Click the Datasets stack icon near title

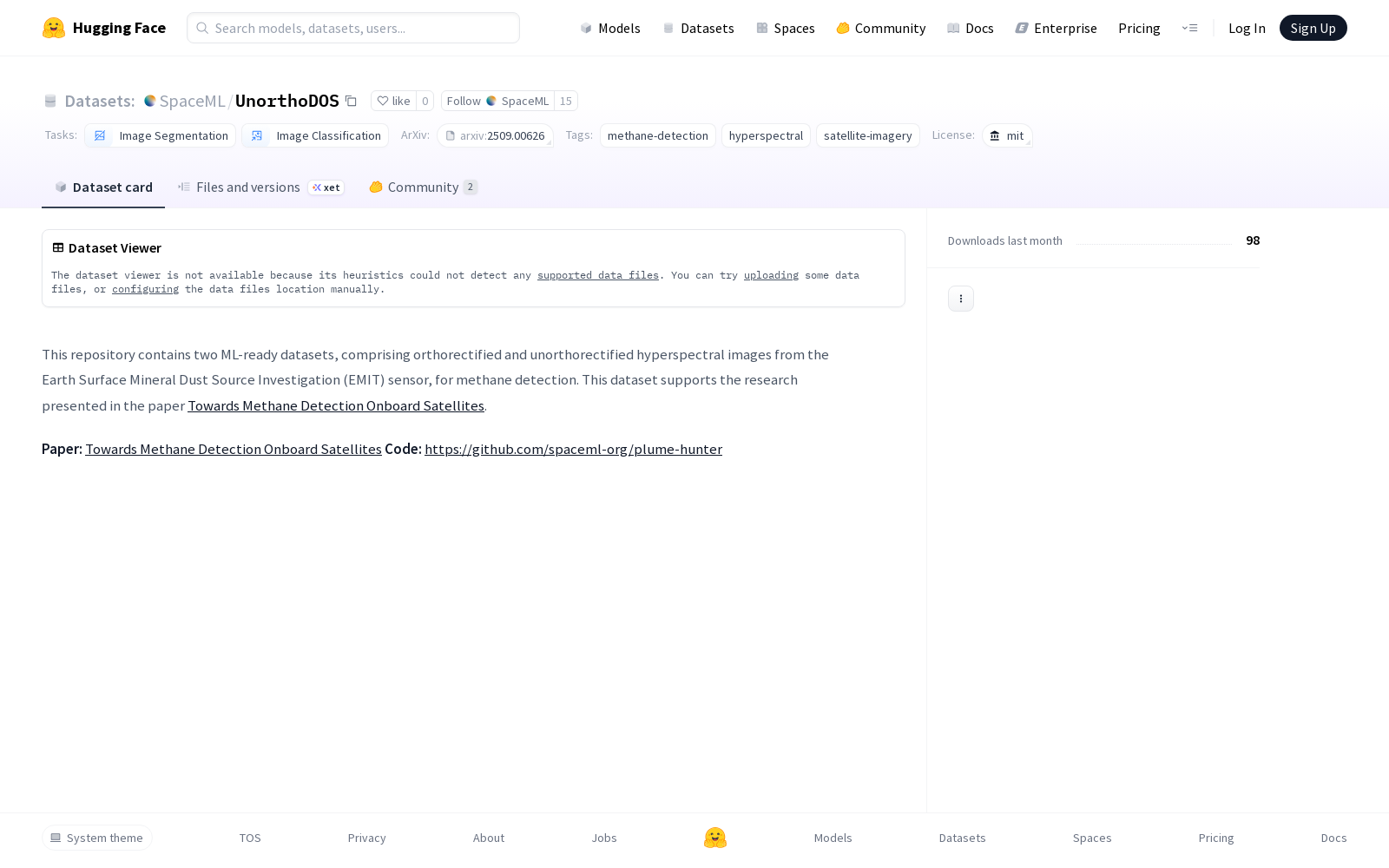(x=50, y=102)
